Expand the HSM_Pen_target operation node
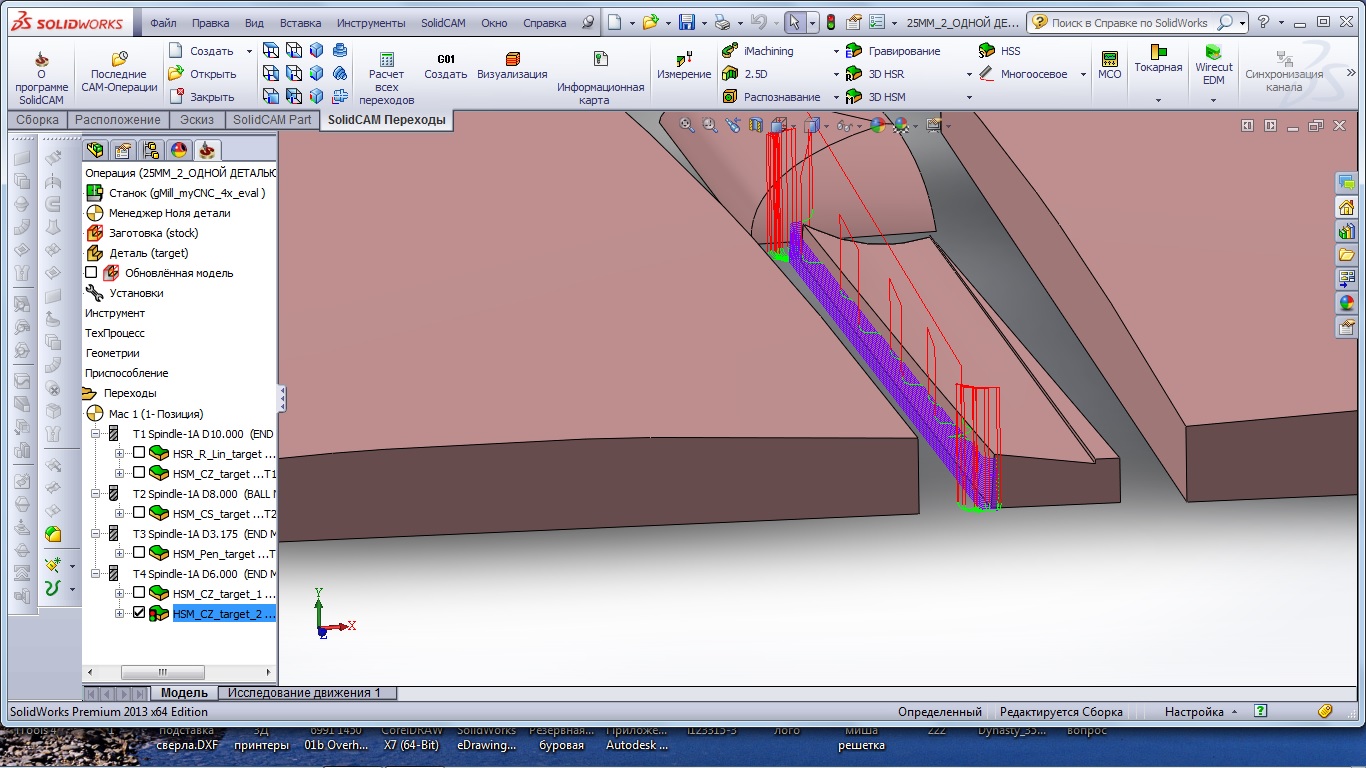The image size is (1366, 768). pos(120,553)
